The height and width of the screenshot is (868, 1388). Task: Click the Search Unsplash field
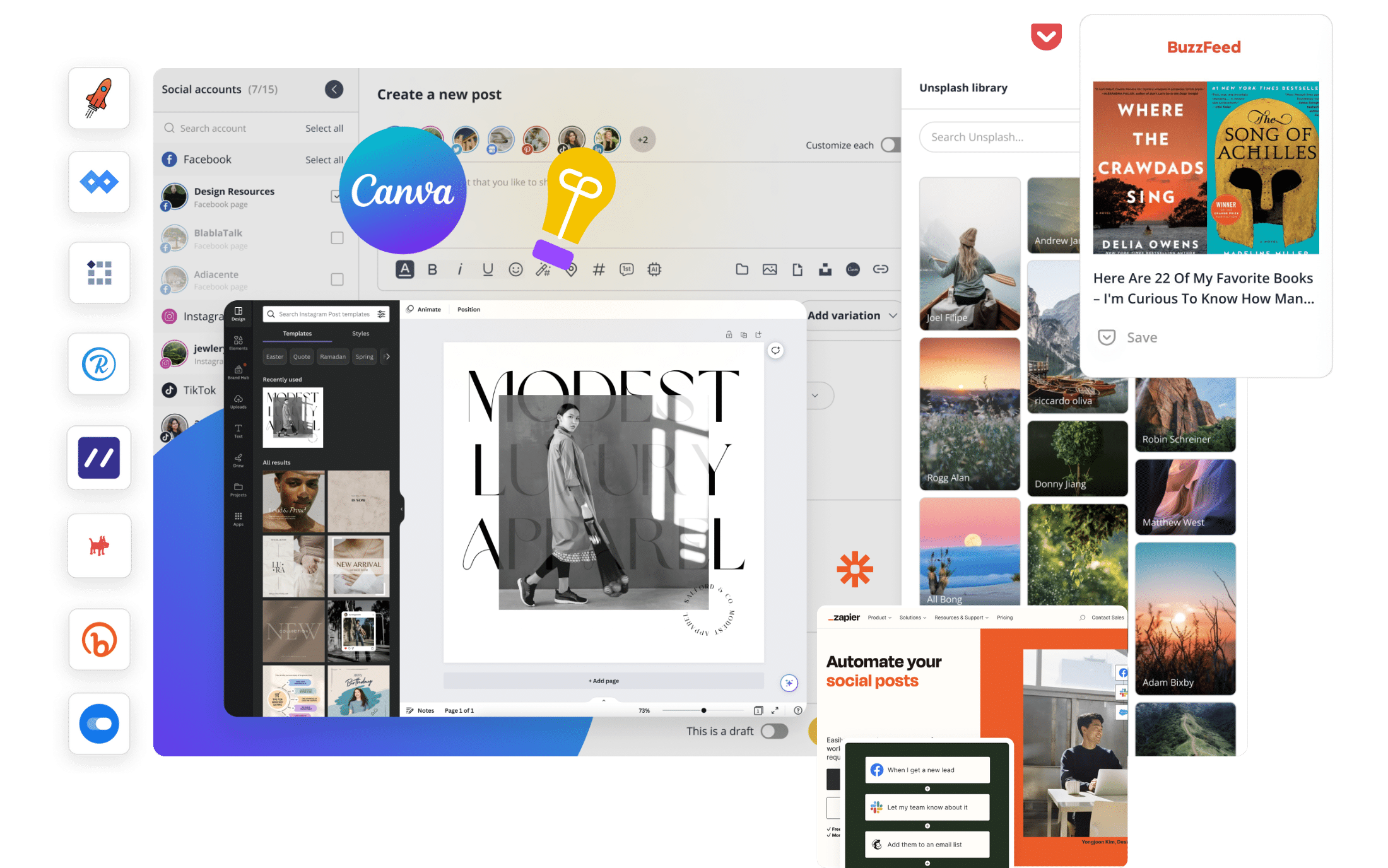click(x=1000, y=137)
